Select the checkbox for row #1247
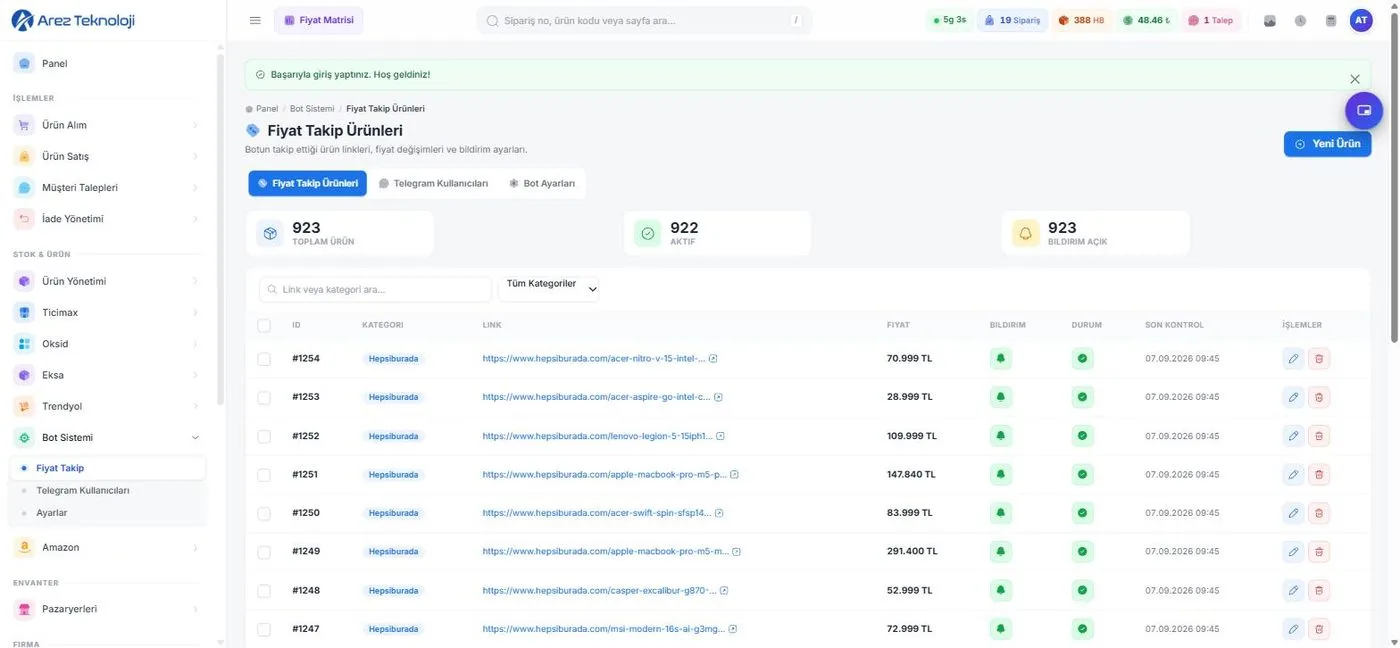The height and width of the screenshot is (648, 1400). point(264,629)
